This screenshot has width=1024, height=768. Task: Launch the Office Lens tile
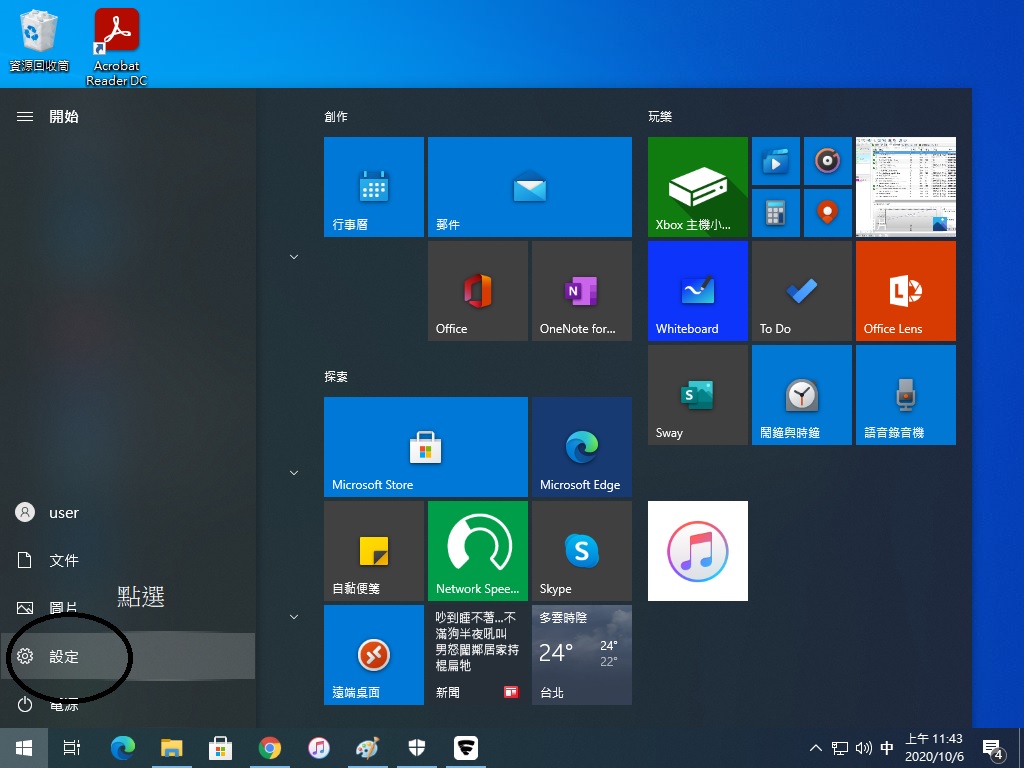point(906,291)
